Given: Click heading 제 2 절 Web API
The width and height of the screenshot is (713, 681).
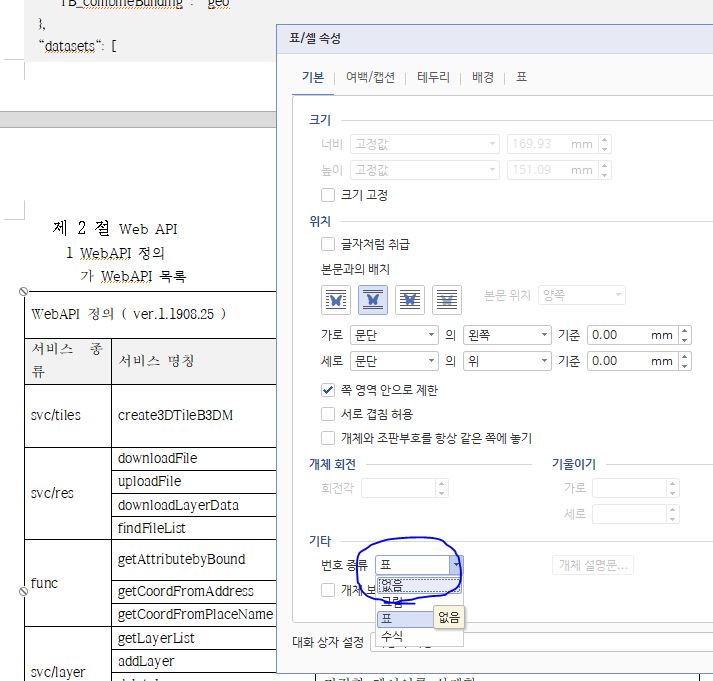Looking at the screenshot, I should [x=115, y=228].
